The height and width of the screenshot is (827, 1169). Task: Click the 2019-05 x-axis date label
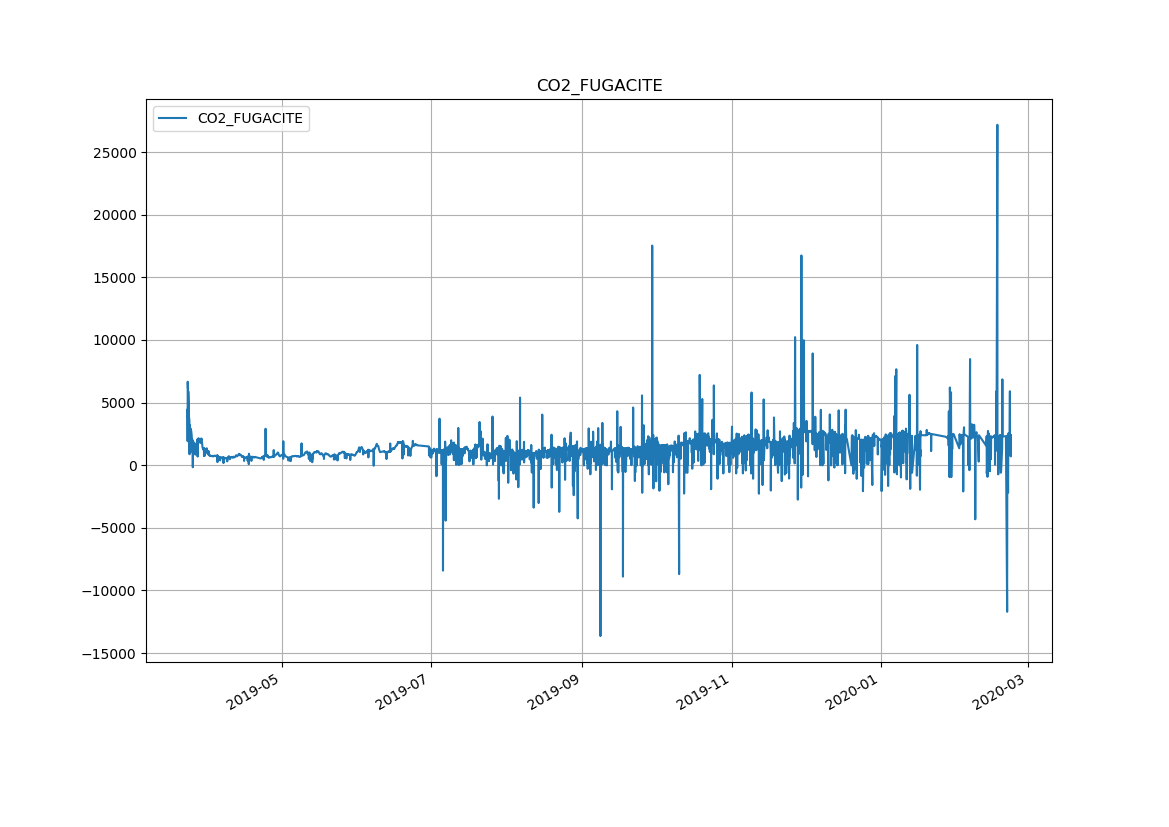(x=256, y=690)
